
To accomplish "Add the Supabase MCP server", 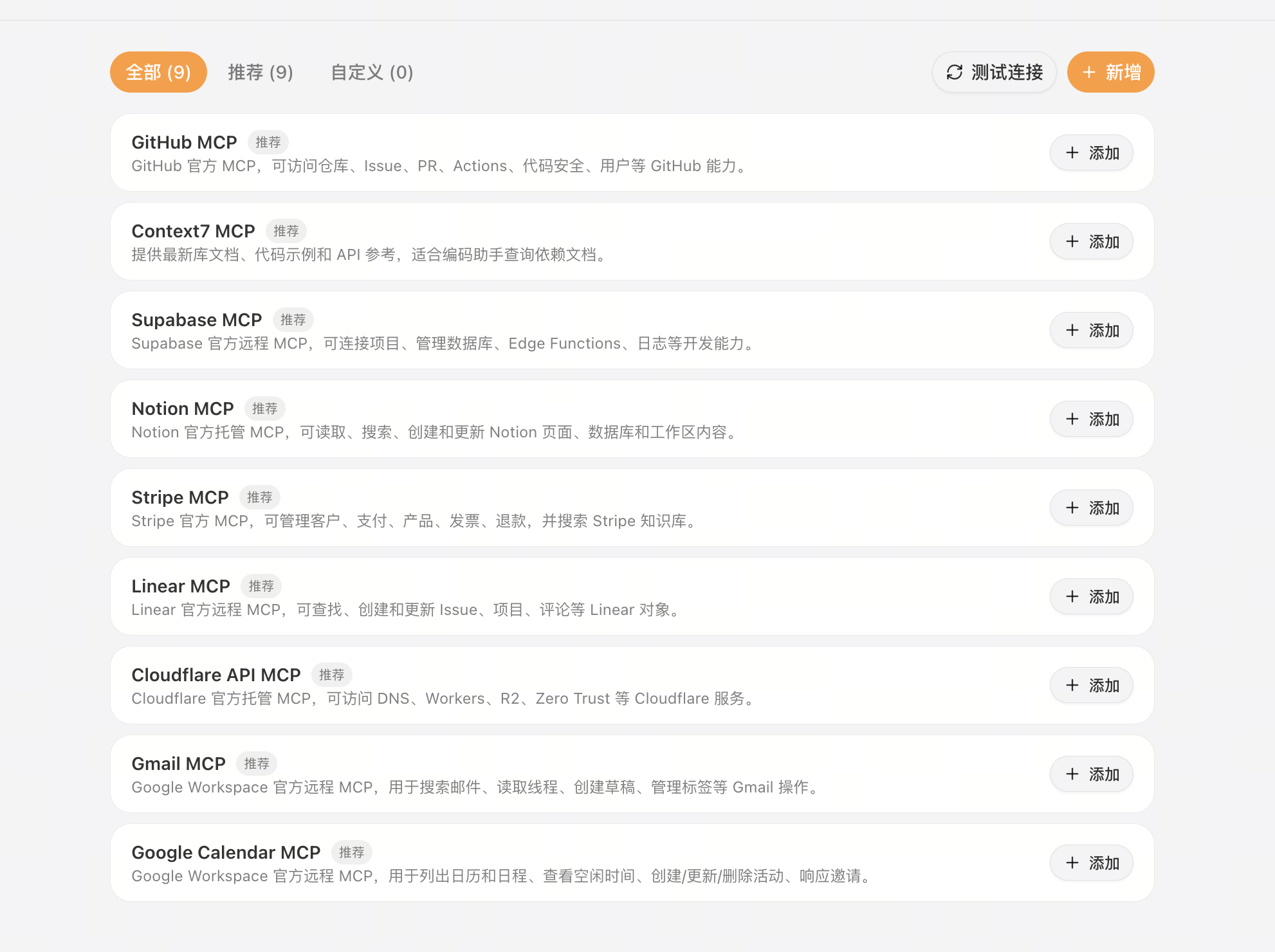I will click(x=1092, y=330).
